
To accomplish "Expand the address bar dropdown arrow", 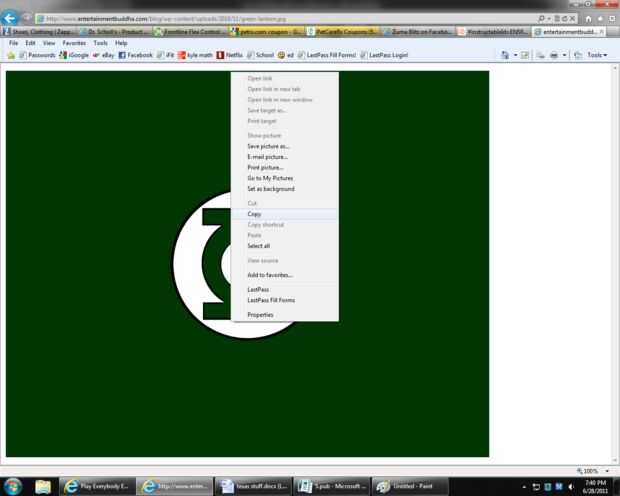I will (549, 19).
